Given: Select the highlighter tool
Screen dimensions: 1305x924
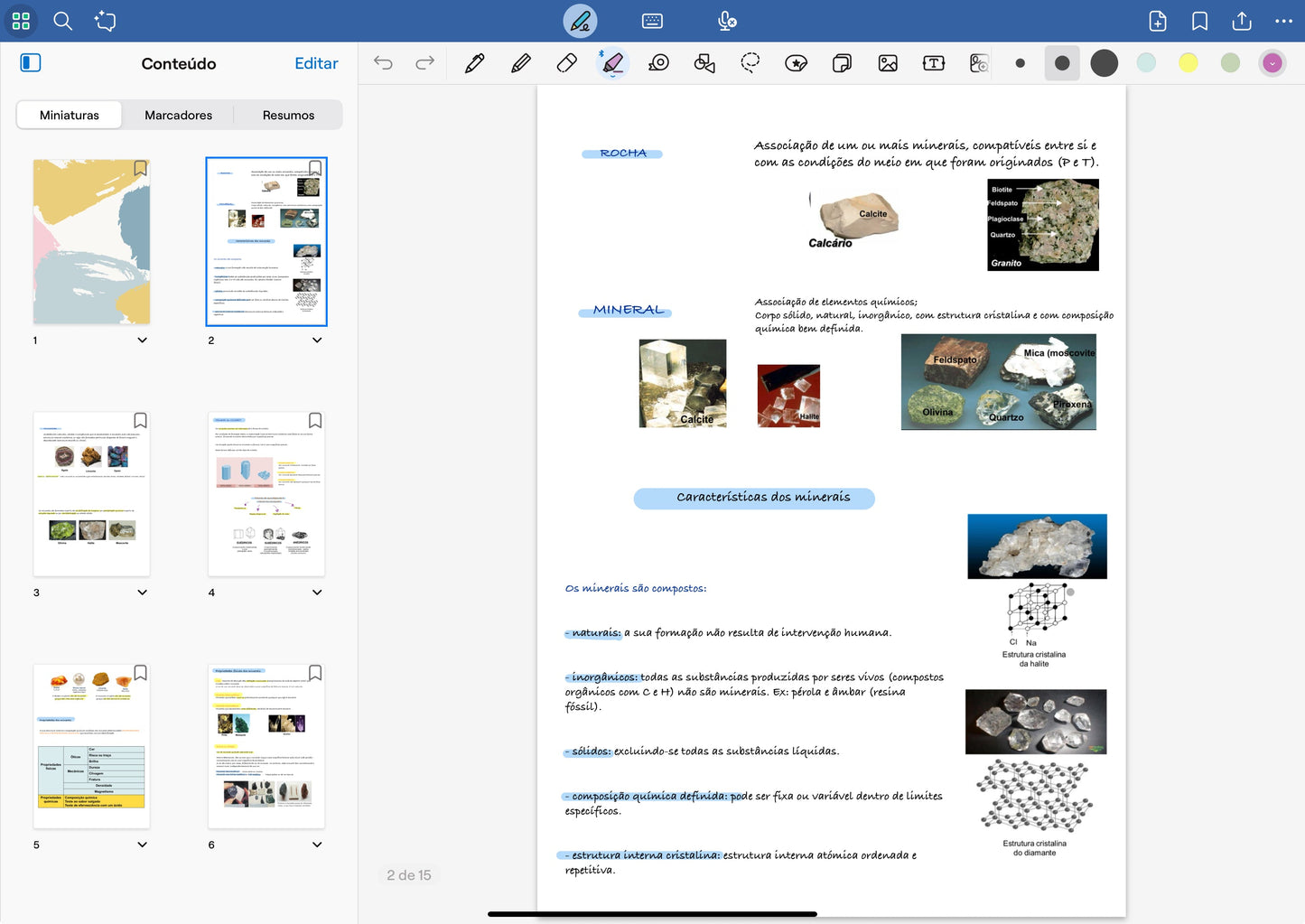Looking at the screenshot, I should tap(612, 63).
